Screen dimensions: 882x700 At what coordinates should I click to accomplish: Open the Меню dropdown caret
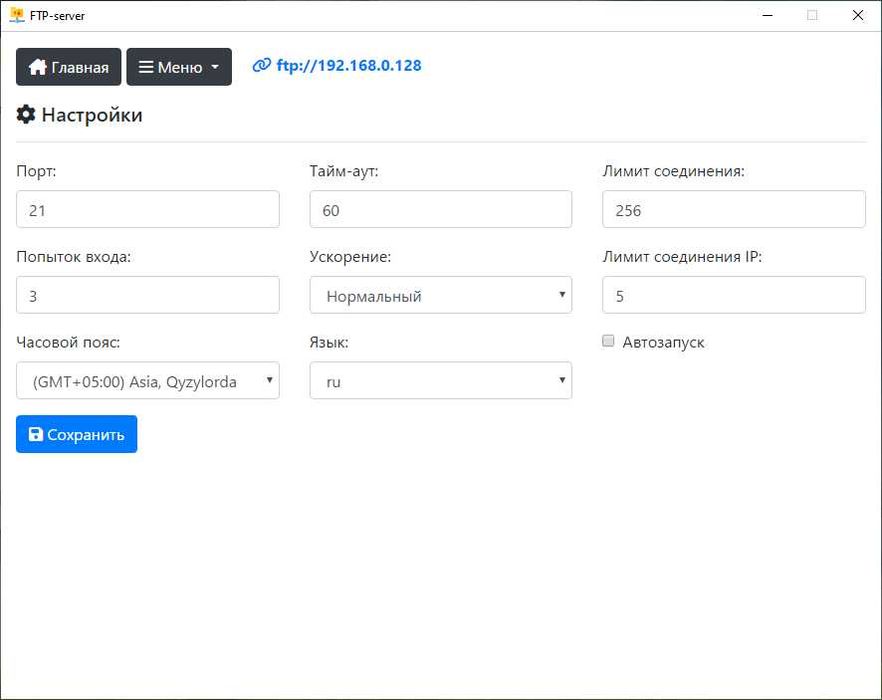click(x=214, y=68)
